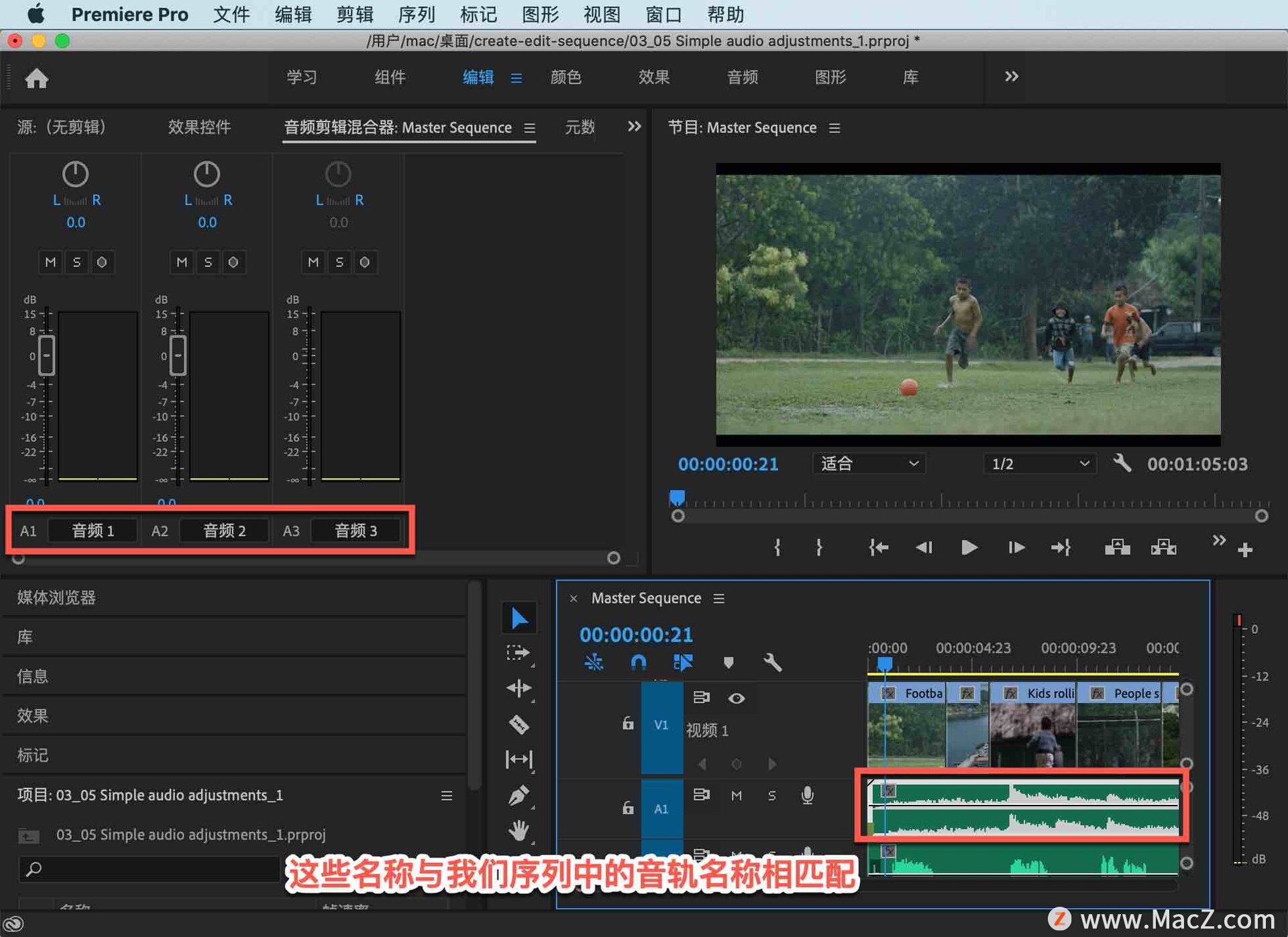Toggle Video 1 track visibility eye
The width and height of the screenshot is (1288, 937).
point(736,698)
